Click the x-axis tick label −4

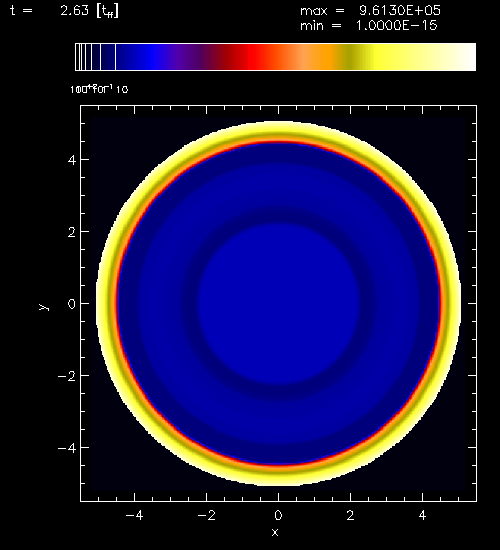pyautogui.click(x=134, y=515)
